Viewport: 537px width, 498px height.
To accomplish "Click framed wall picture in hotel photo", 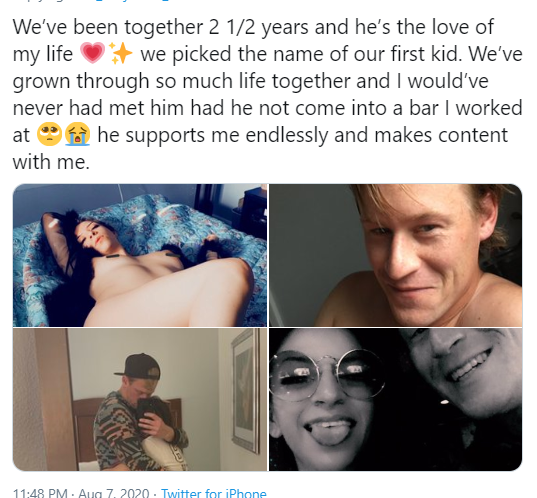I will tap(246, 390).
